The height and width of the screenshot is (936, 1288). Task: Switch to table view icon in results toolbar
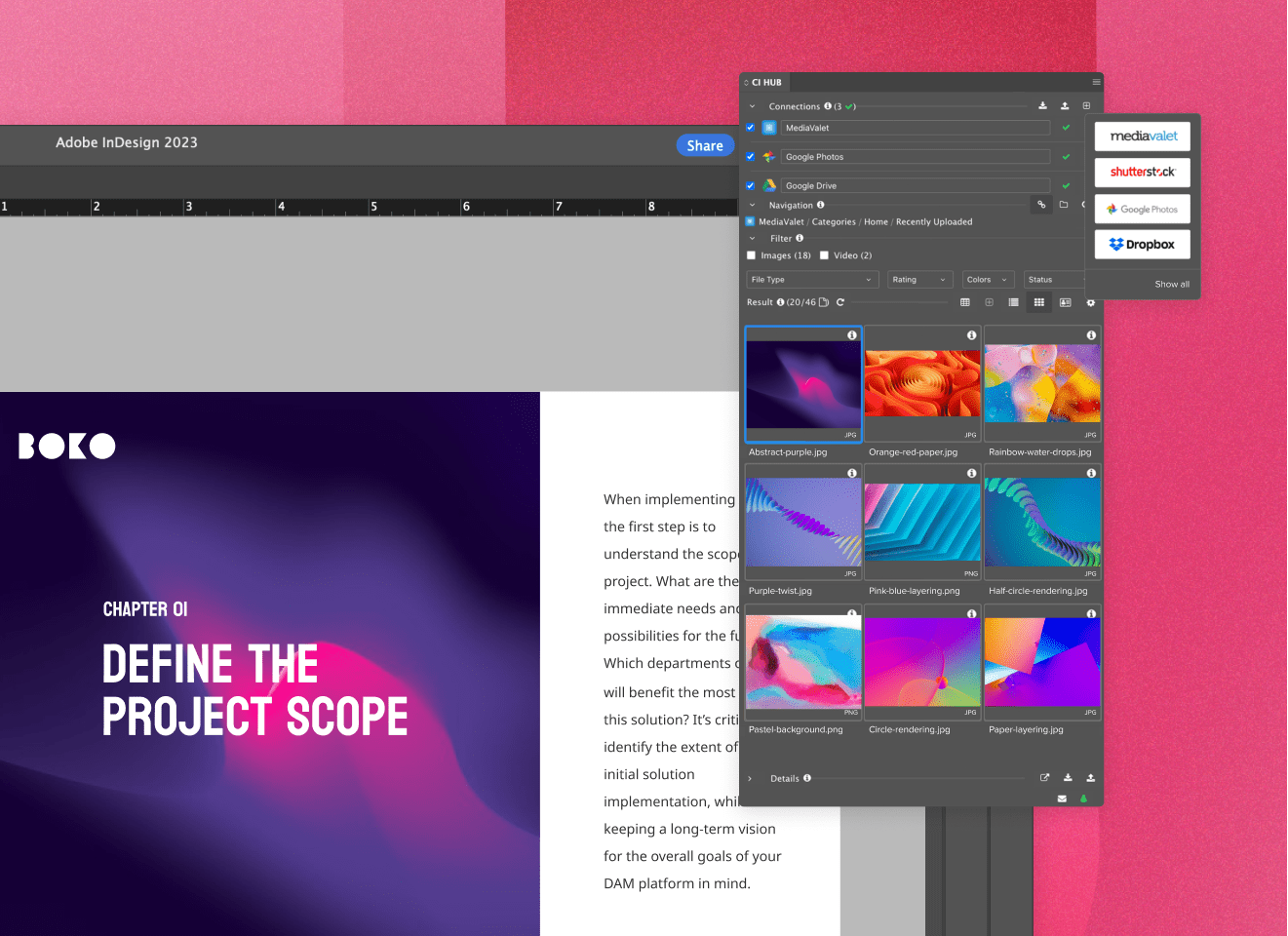[x=965, y=302]
